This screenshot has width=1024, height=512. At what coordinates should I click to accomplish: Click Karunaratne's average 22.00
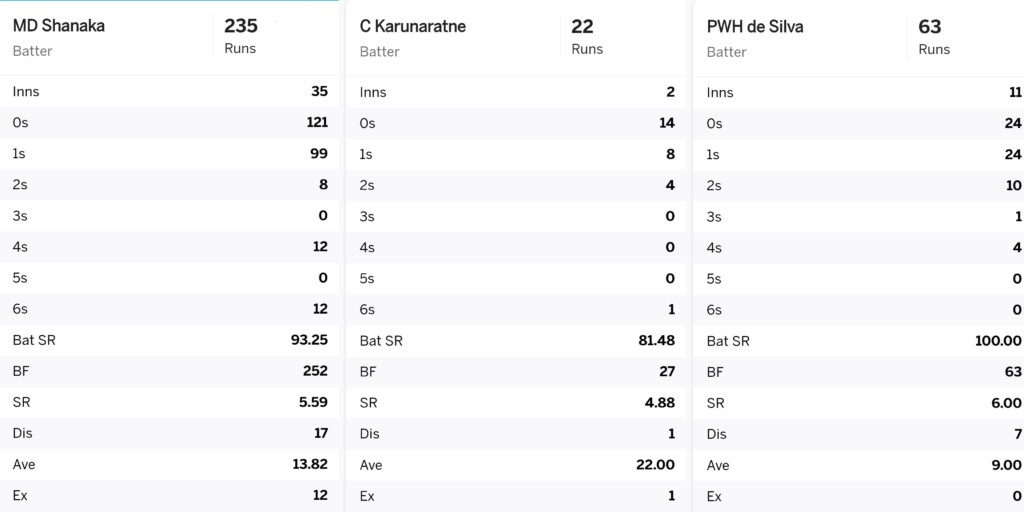click(x=656, y=465)
